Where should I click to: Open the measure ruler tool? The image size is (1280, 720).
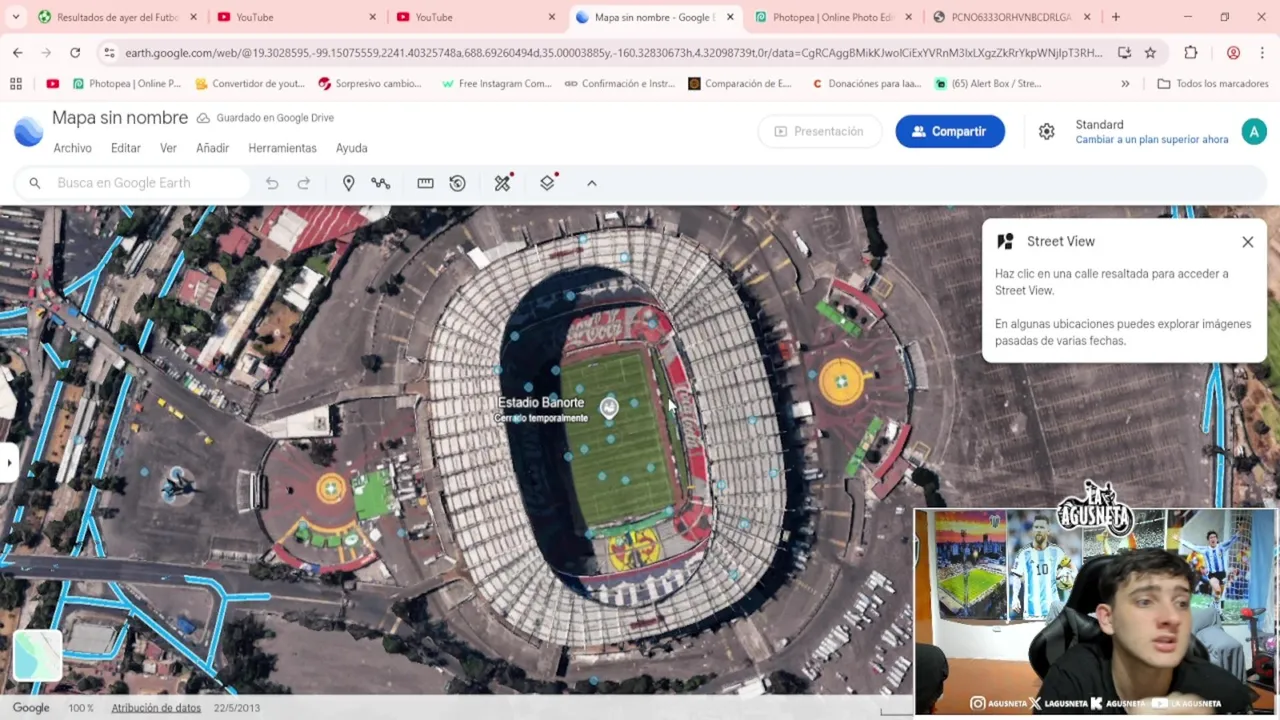[x=425, y=183]
